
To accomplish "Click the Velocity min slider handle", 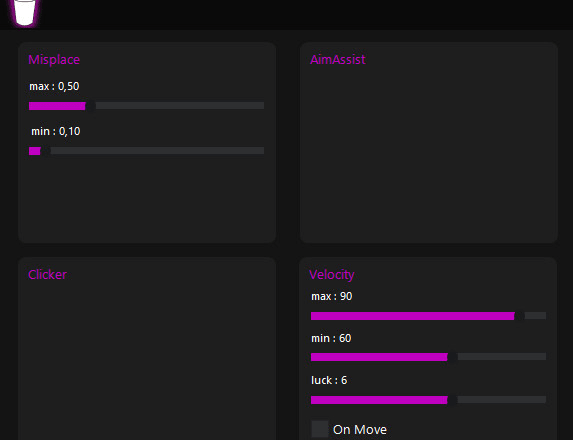I will pos(452,357).
